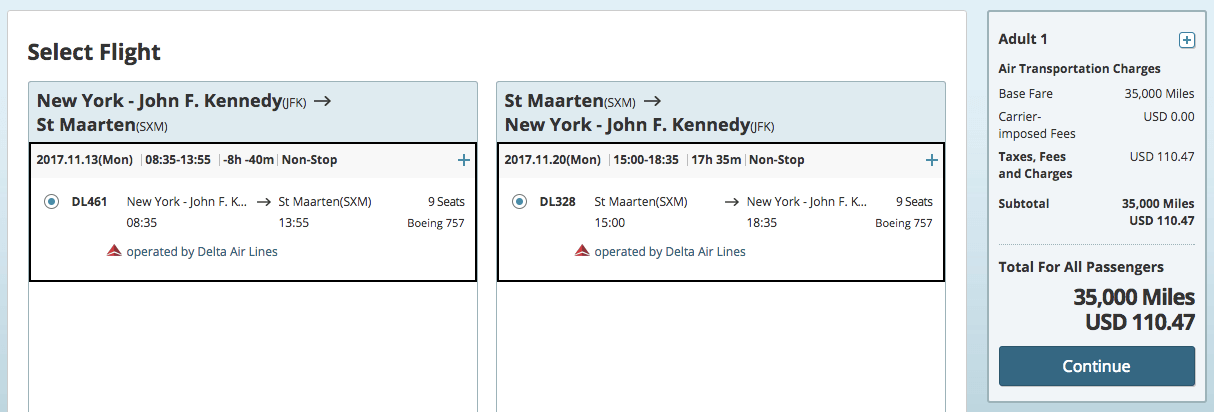Click route arrow in DL461 row
Image resolution: width=1214 pixels, height=412 pixels.
pyautogui.click(x=264, y=202)
